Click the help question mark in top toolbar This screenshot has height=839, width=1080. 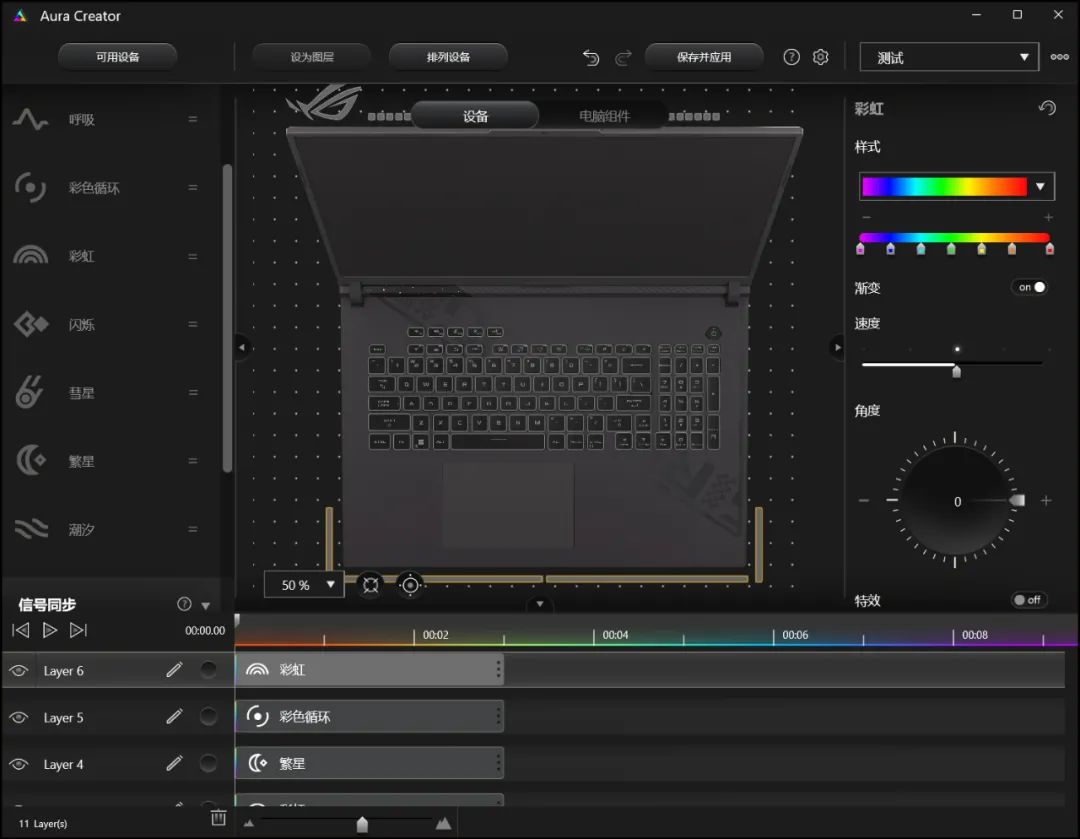792,57
